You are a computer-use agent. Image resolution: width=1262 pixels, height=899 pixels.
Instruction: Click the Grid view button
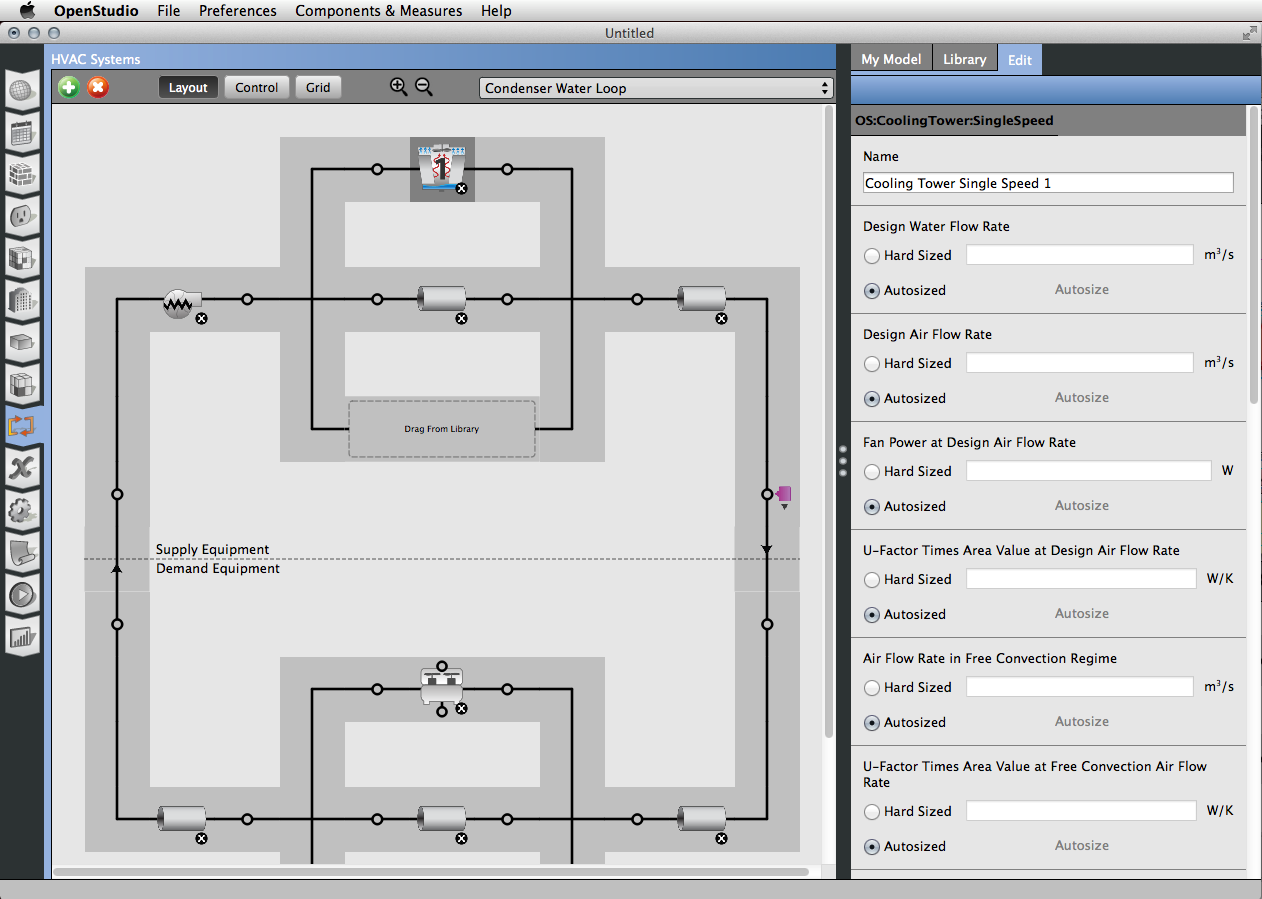point(318,87)
